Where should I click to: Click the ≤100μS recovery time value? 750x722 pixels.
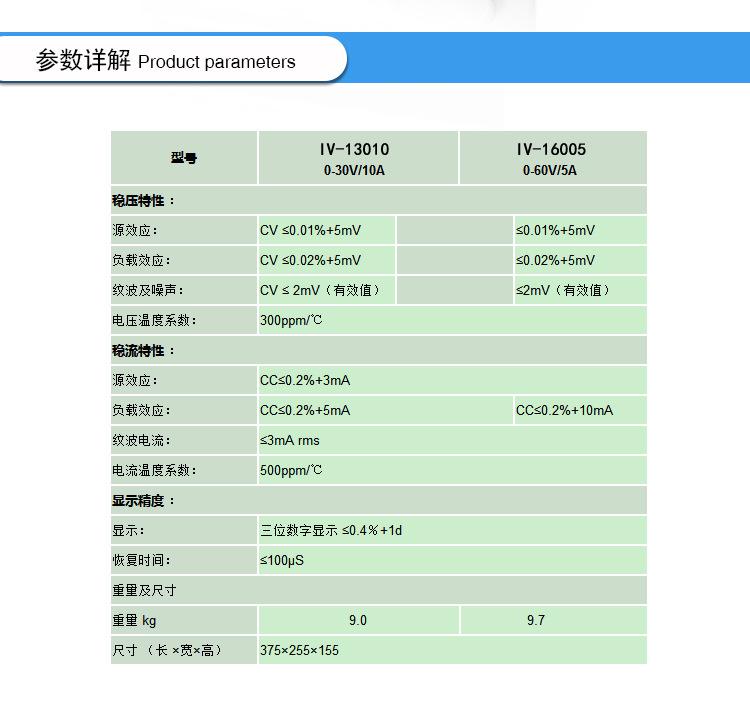click(282, 561)
